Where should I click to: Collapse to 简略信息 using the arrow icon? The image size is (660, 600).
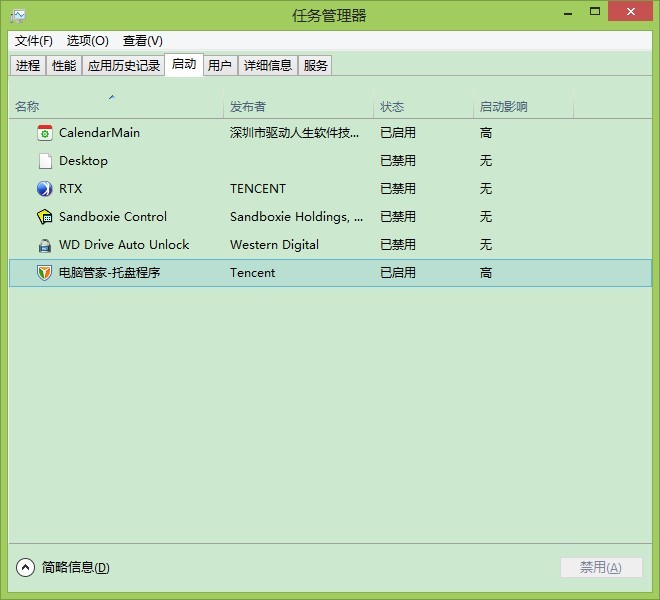pyautogui.click(x=26, y=567)
